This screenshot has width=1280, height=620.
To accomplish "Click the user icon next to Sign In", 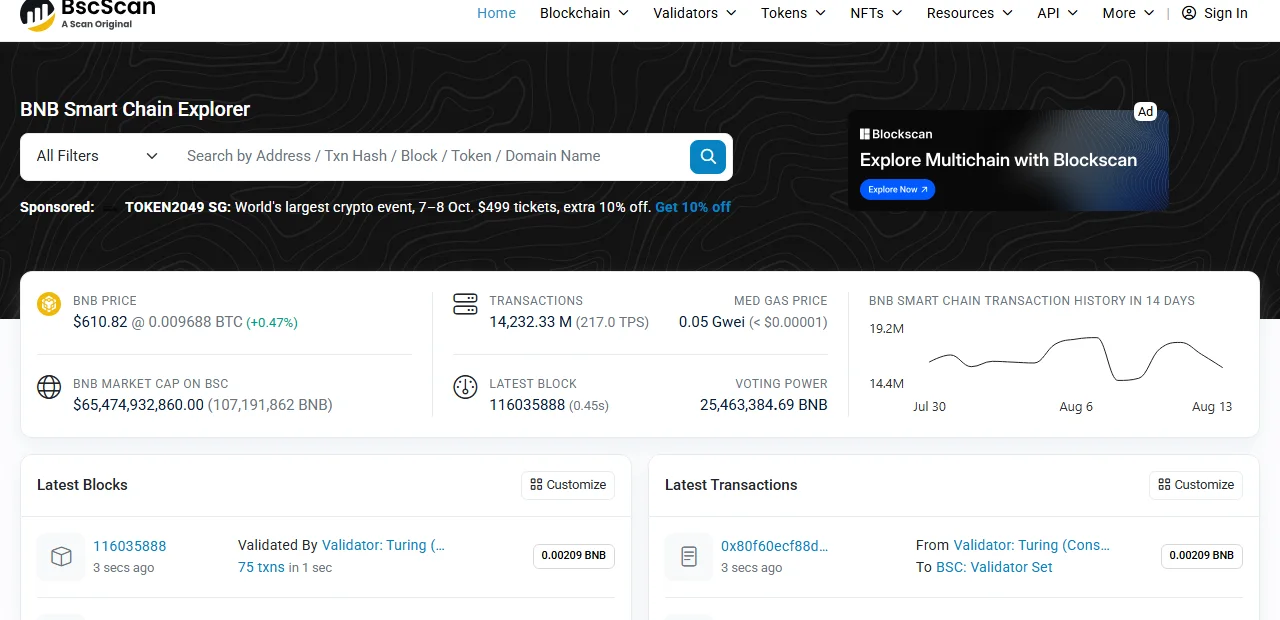I will pos(1189,13).
